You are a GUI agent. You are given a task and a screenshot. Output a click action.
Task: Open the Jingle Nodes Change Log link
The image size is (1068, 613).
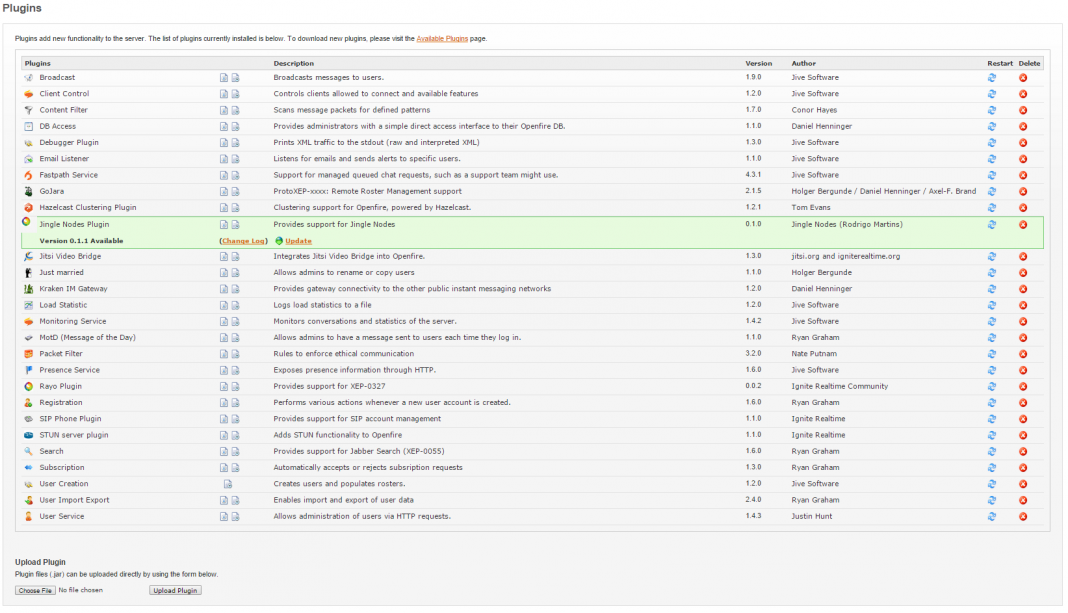click(243, 241)
